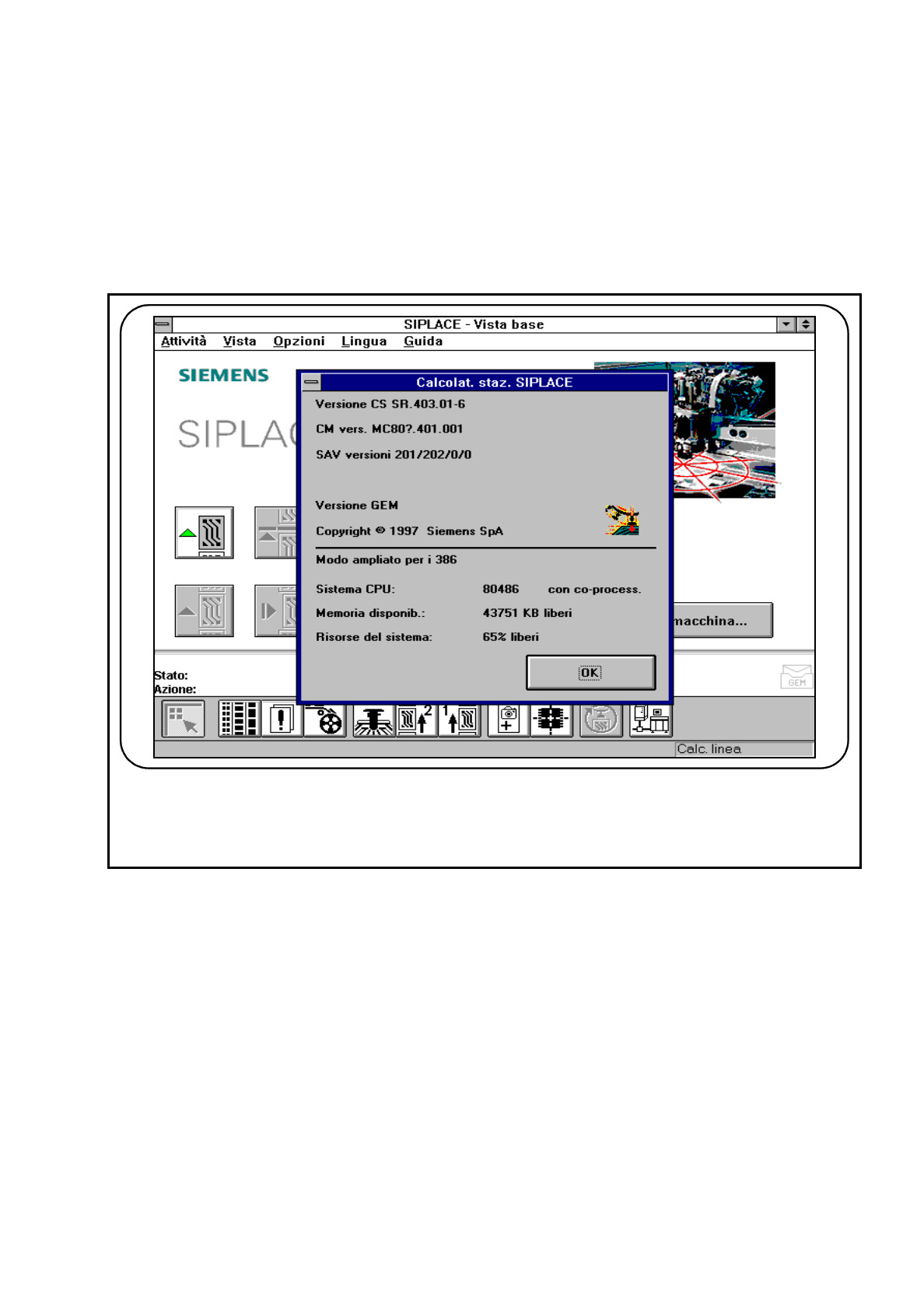Click the Calc. linea status bar field

point(744,749)
